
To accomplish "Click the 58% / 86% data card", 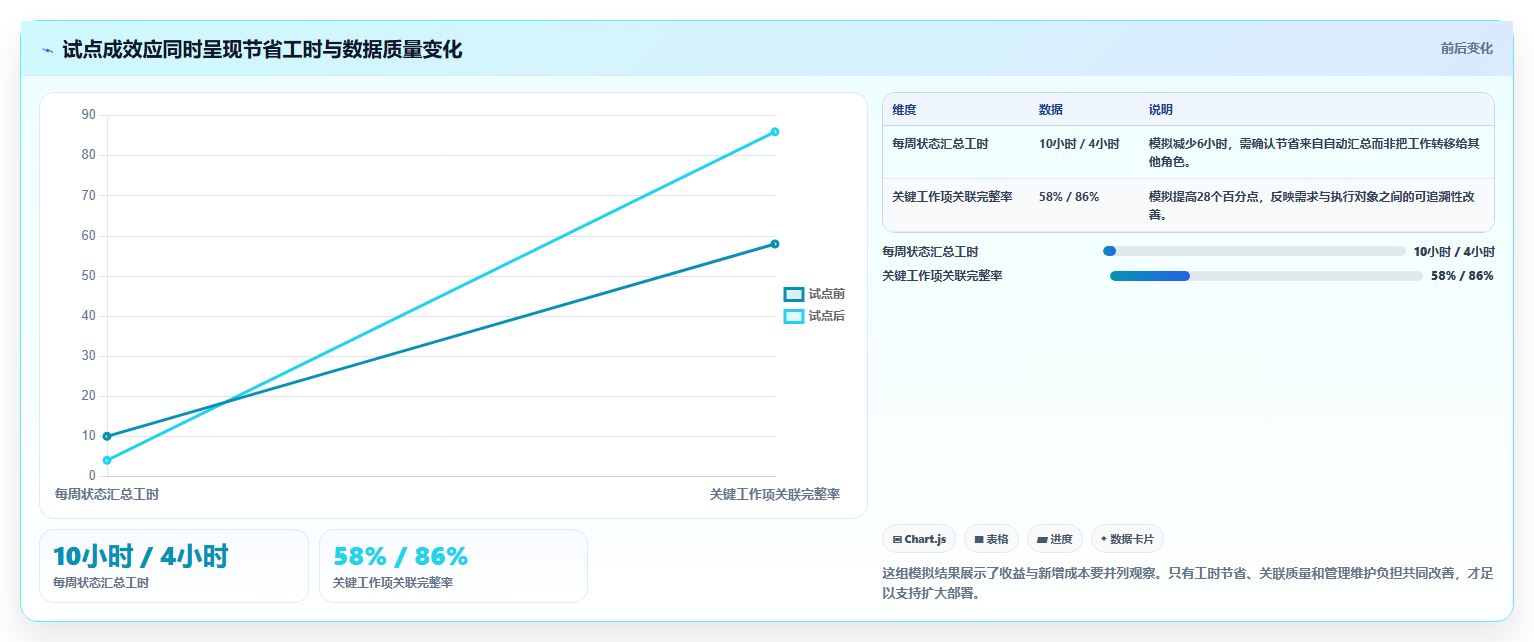I will click(453, 566).
